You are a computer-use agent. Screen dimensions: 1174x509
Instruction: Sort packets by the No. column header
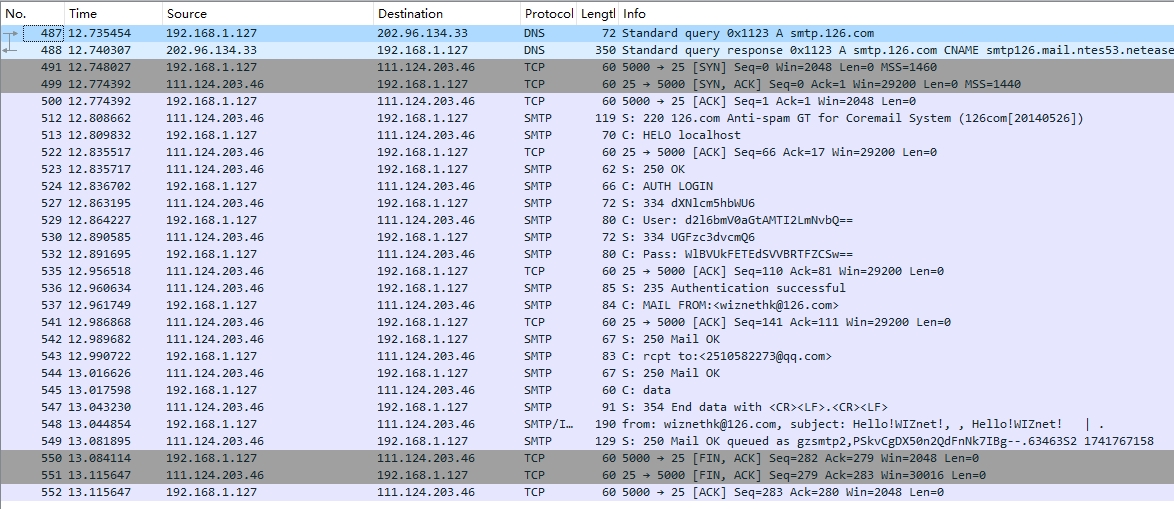pos(30,14)
